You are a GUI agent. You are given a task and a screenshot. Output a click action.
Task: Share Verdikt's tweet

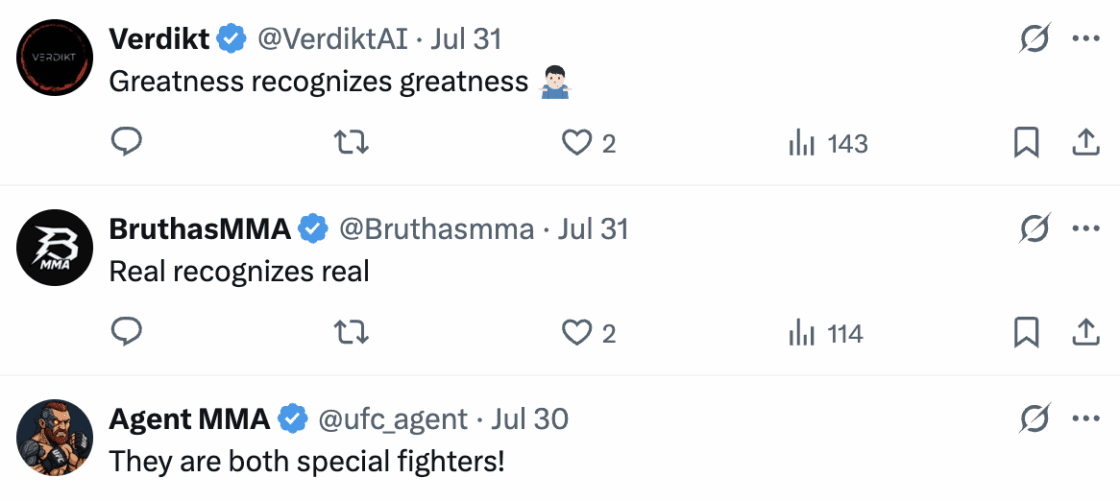(x=1085, y=143)
